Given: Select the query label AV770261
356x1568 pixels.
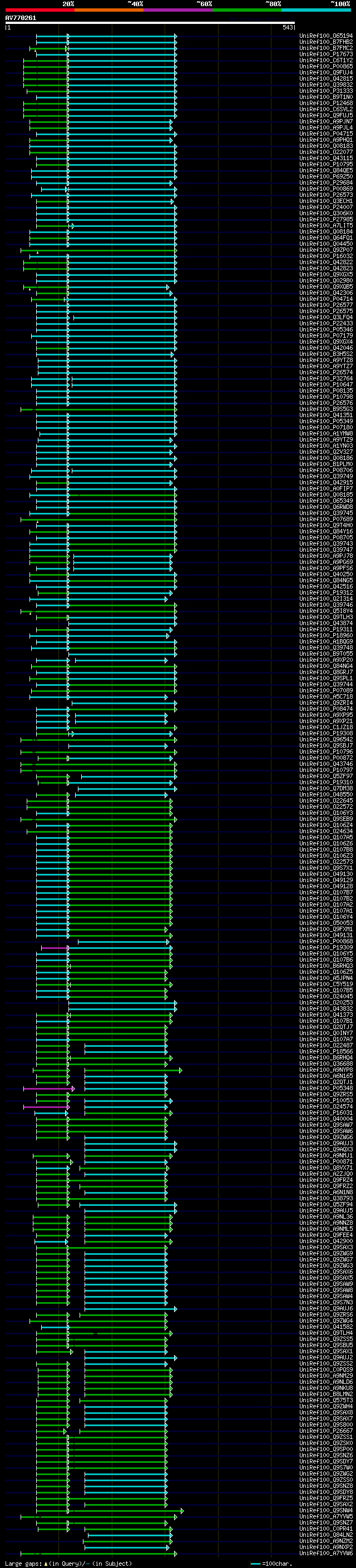Looking at the screenshot, I should click(21, 18).
